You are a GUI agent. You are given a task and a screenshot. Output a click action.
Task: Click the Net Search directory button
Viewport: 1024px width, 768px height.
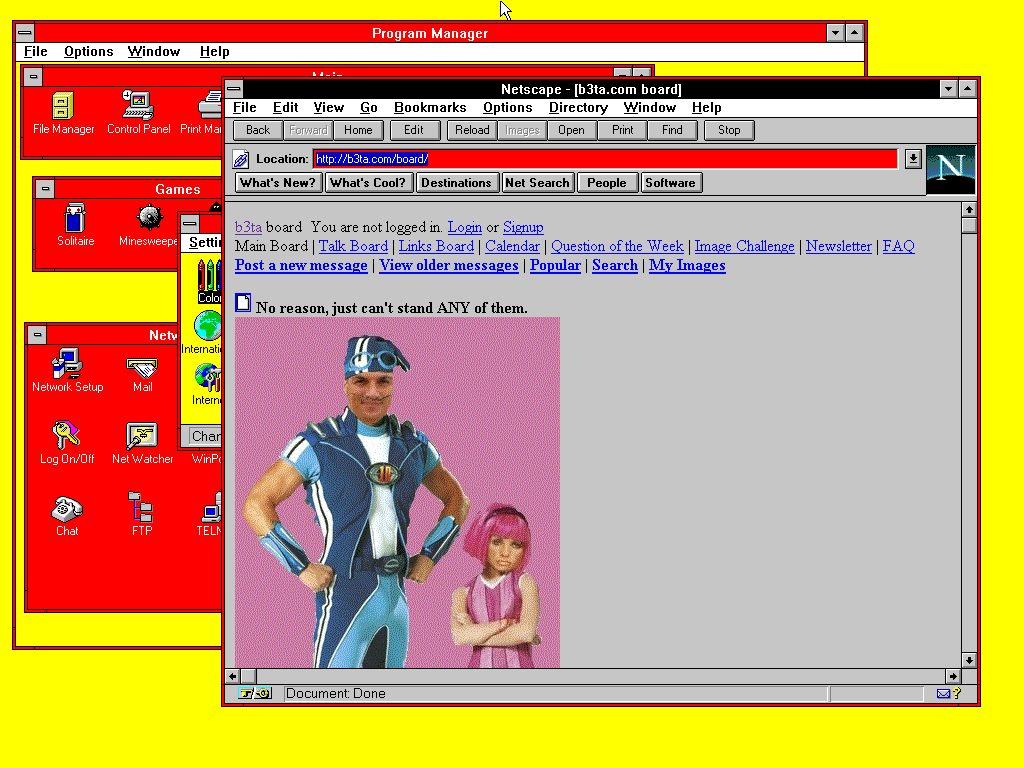tap(537, 183)
